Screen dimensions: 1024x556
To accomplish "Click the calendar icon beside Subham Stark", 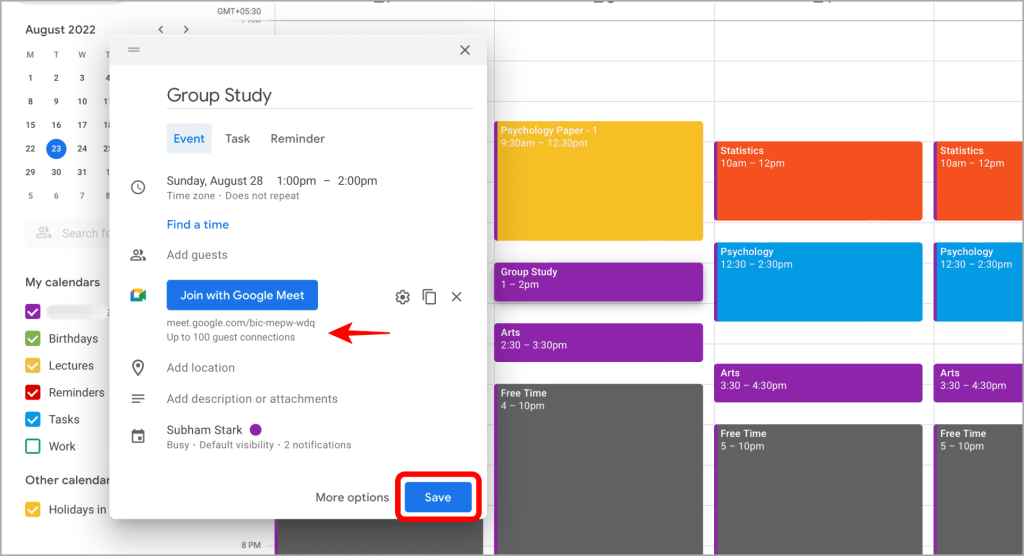I will (x=138, y=436).
